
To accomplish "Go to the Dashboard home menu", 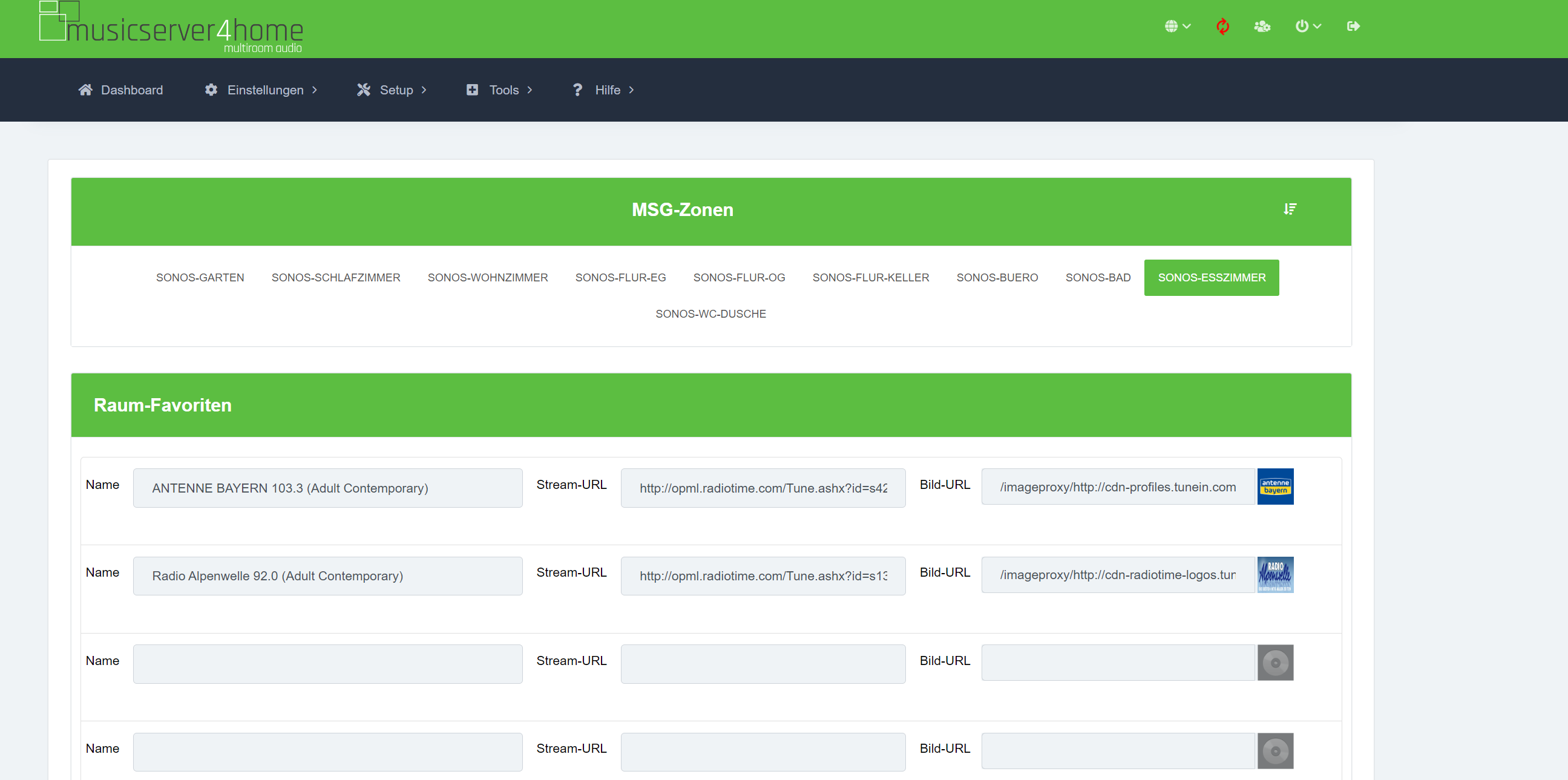I will point(120,90).
